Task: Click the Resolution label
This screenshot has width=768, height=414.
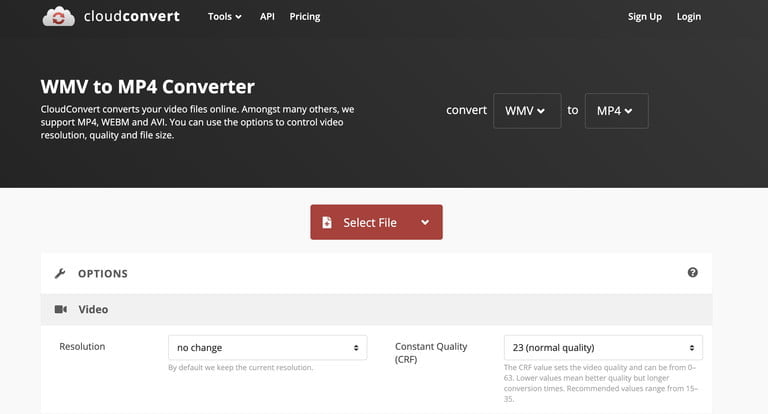Action: 82,346
